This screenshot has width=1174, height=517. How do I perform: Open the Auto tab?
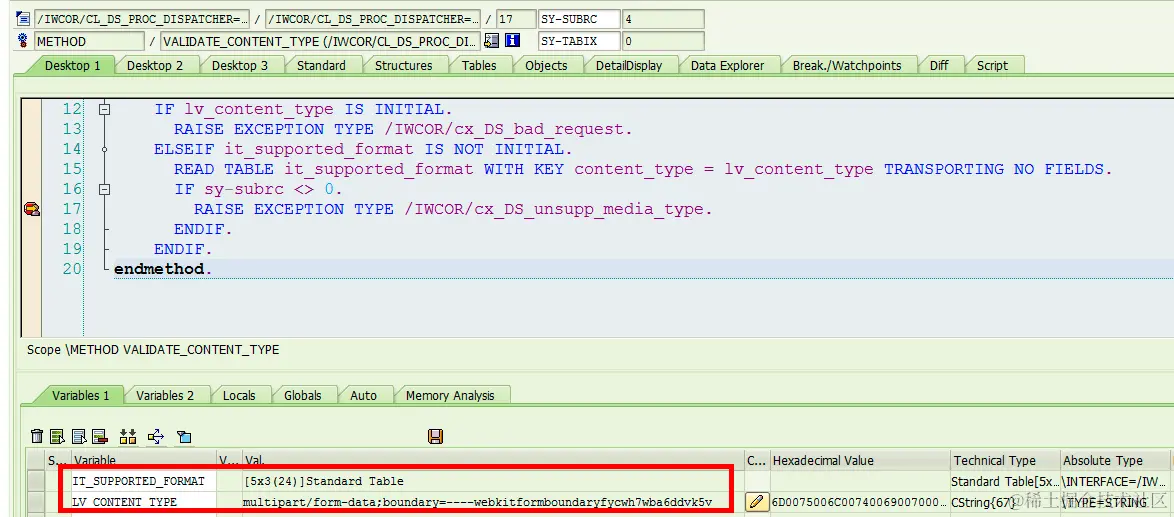tap(364, 395)
